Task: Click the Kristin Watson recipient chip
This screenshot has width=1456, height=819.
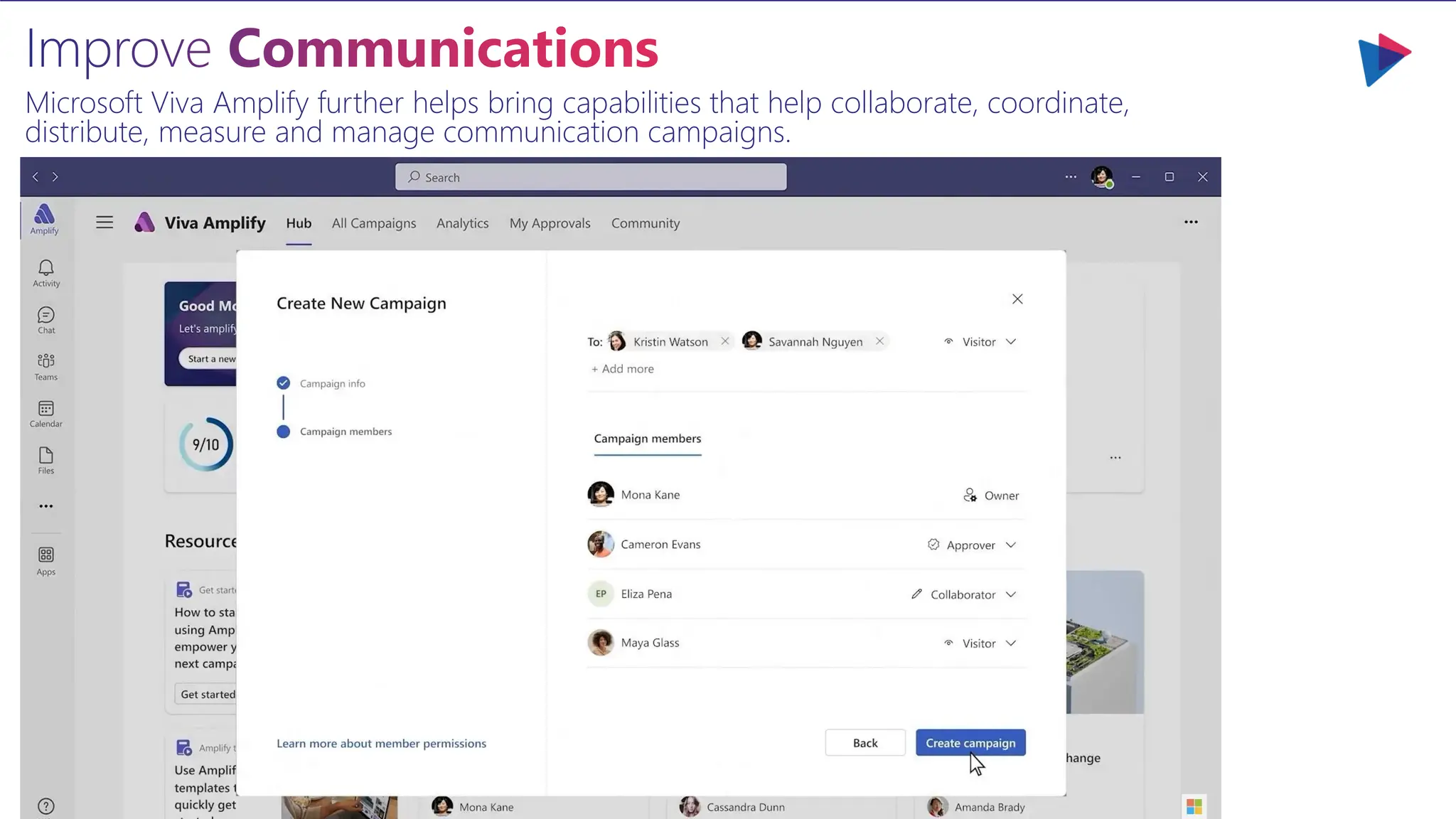Action: (670, 341)
